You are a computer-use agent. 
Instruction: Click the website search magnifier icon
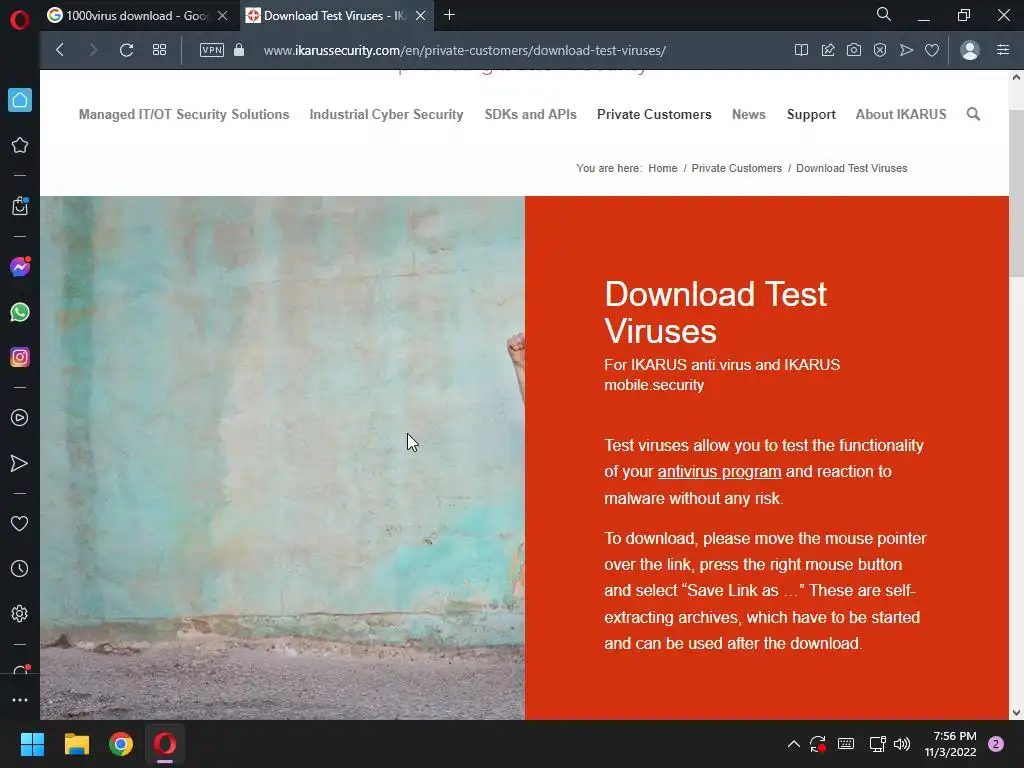click(973, 114)
